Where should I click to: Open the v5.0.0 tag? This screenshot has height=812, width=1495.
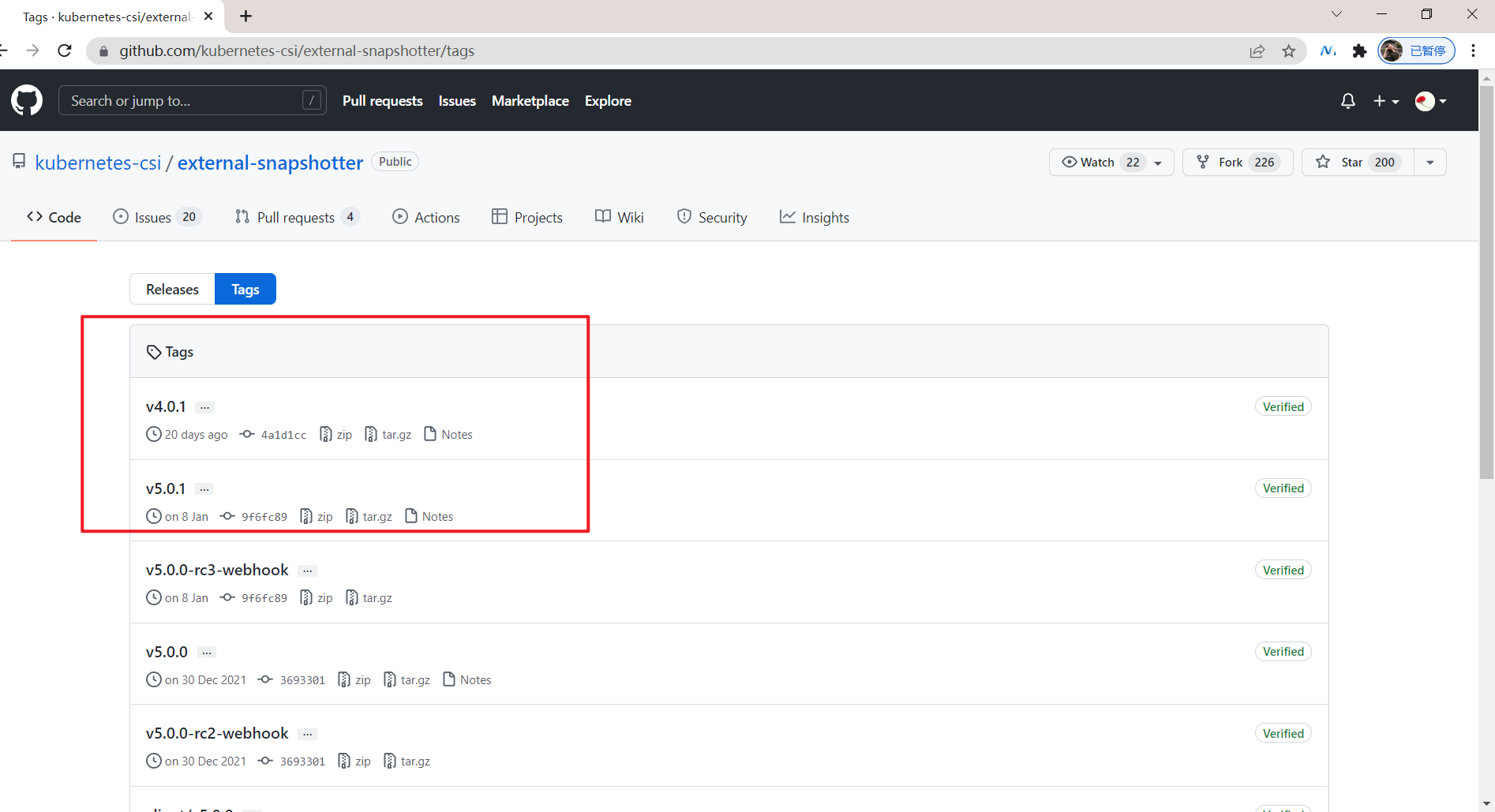tap(167, 652)
